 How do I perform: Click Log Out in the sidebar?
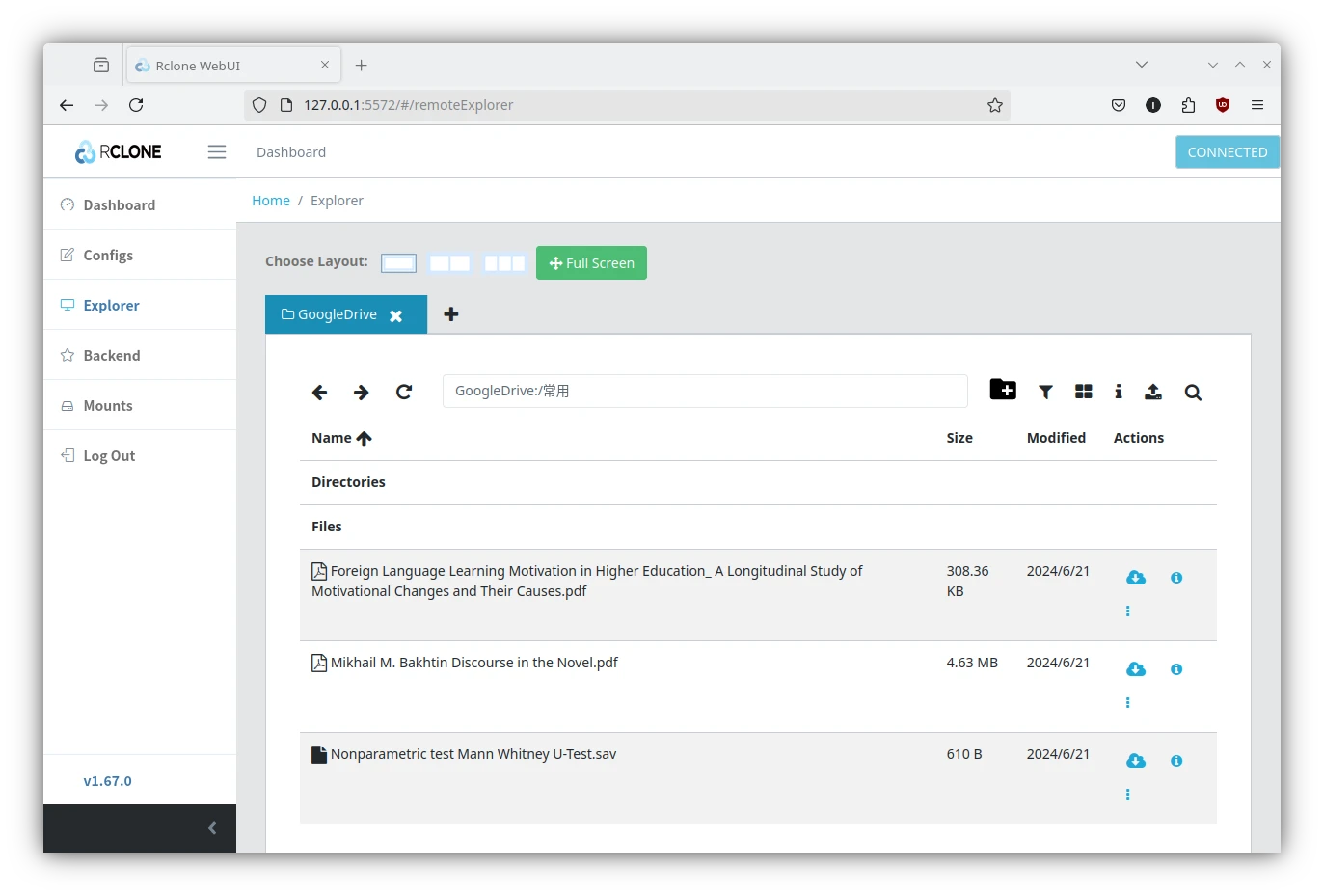[140, 455]
